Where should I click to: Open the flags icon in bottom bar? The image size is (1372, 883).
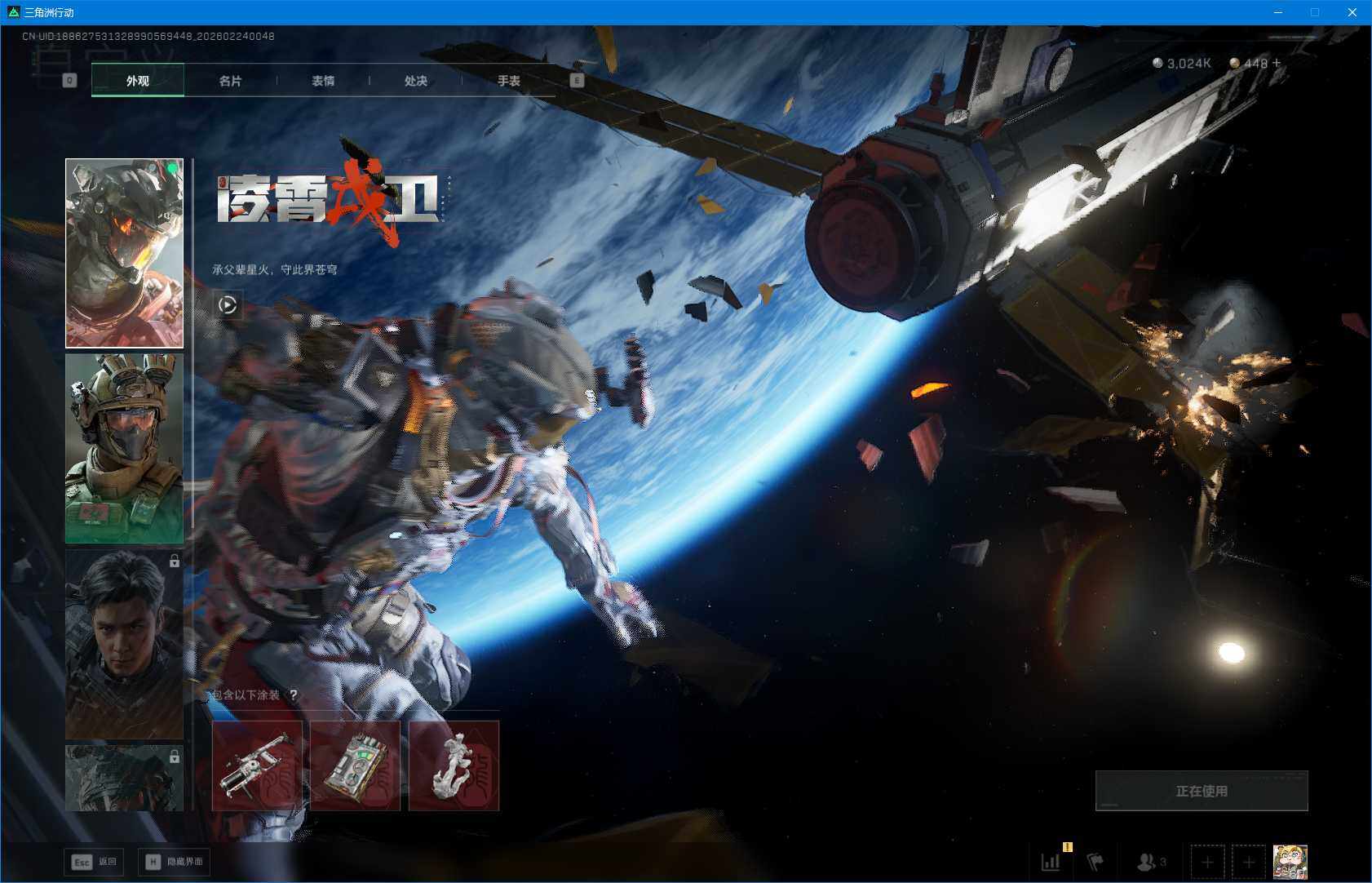point(1095,862)
